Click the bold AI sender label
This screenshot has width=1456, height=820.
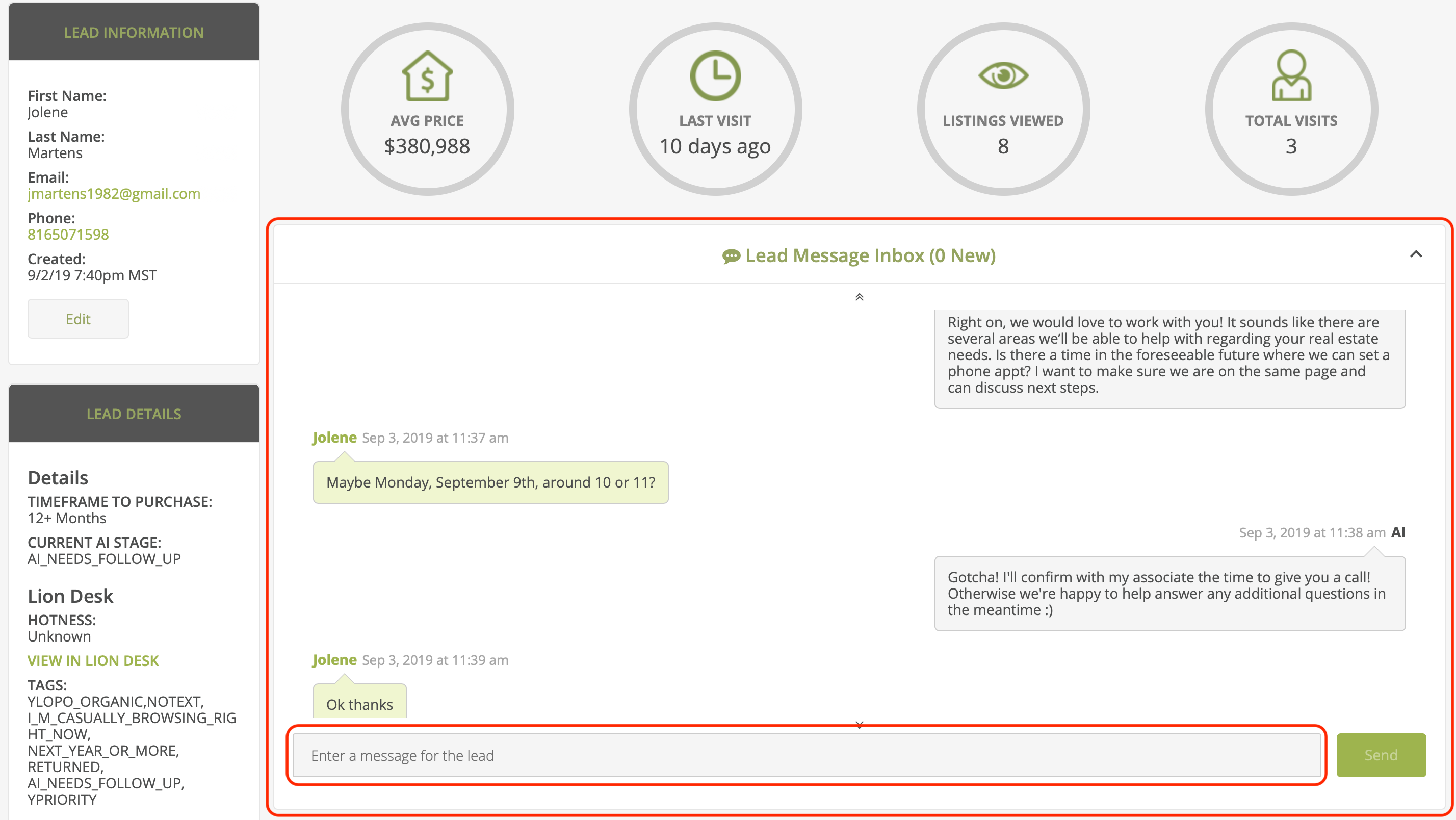pyautogui.click(x=1398, y=532)
